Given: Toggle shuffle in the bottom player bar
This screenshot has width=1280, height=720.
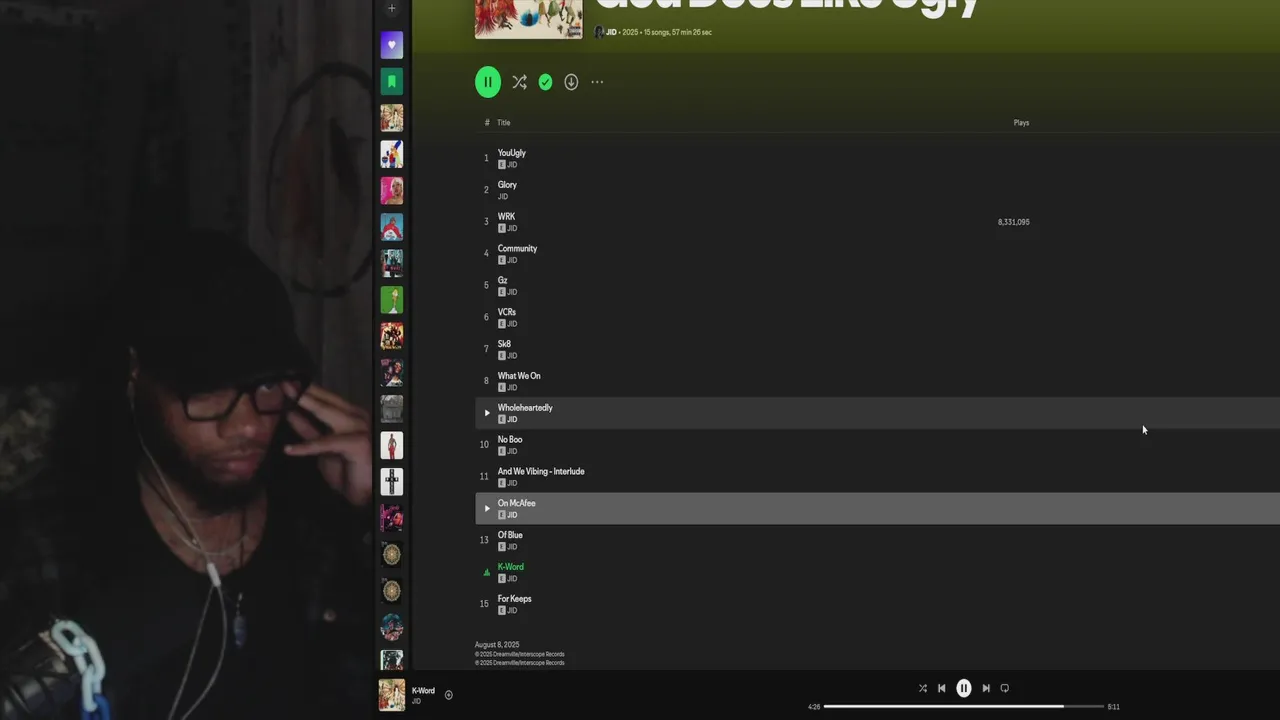Looking at the screenshot, I should point(922,688).
